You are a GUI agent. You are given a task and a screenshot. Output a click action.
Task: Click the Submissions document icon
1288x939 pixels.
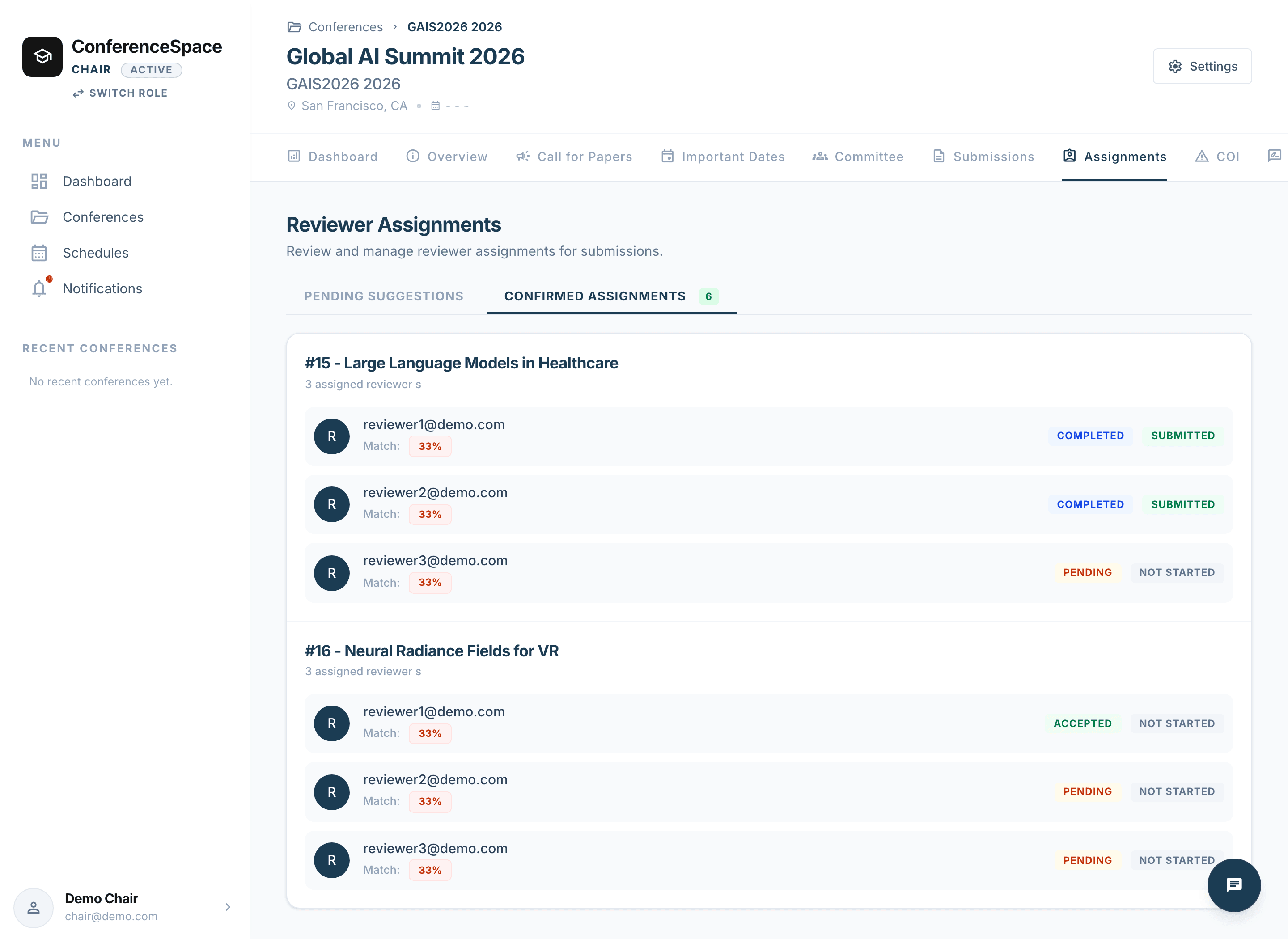click(938, 156)
